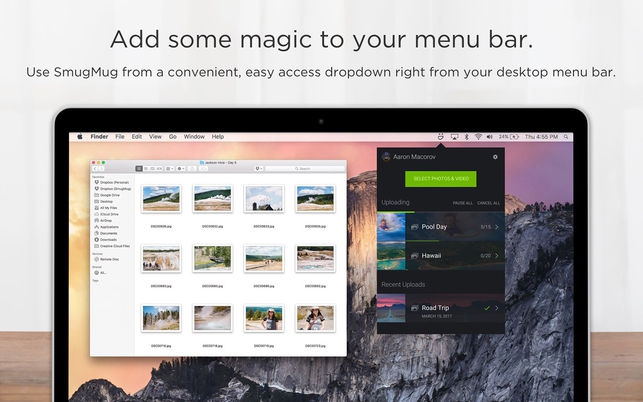Select Applications in Finder sidebar
The width and height of the screenshot is (643, 402).
coord(107,227)
